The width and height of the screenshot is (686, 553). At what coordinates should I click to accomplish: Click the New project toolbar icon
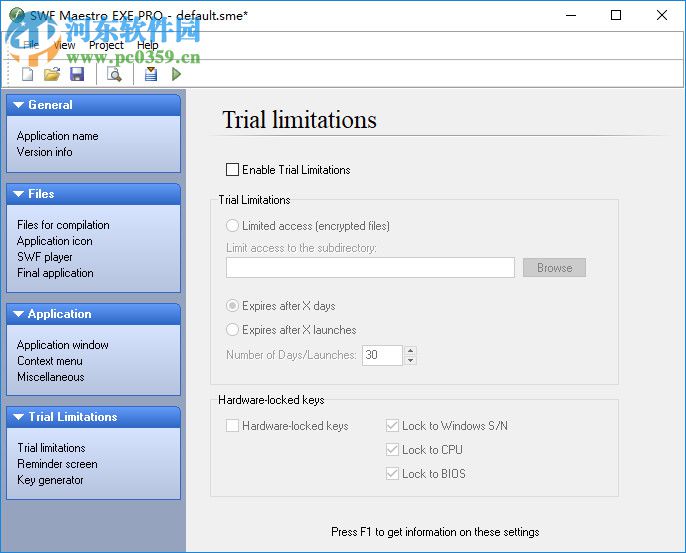pos(28,74)
